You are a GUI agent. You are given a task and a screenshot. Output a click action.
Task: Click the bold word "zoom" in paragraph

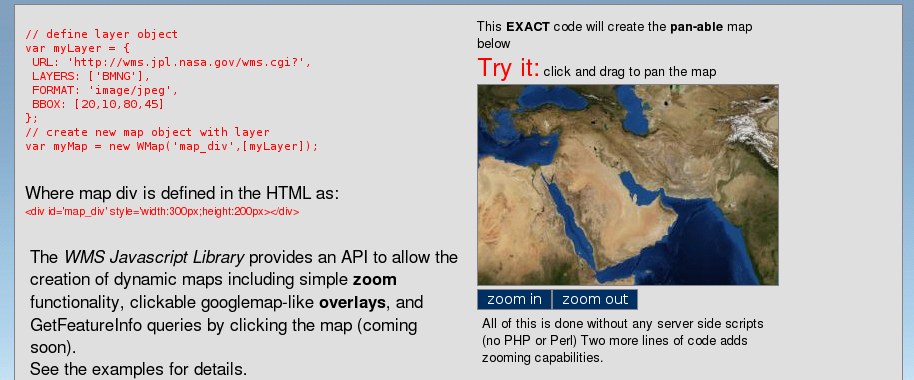coord(375,280)
